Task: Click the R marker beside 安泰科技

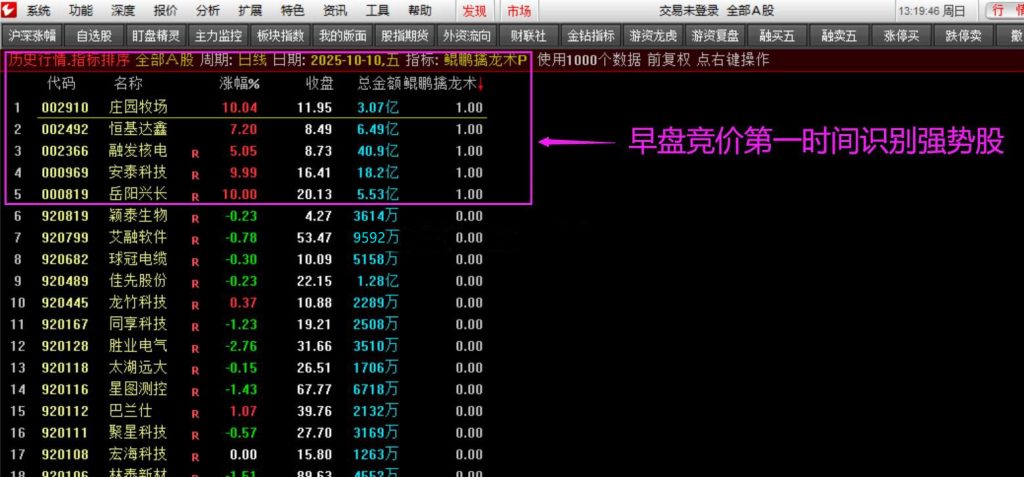Action: click(x=195, y=176)
